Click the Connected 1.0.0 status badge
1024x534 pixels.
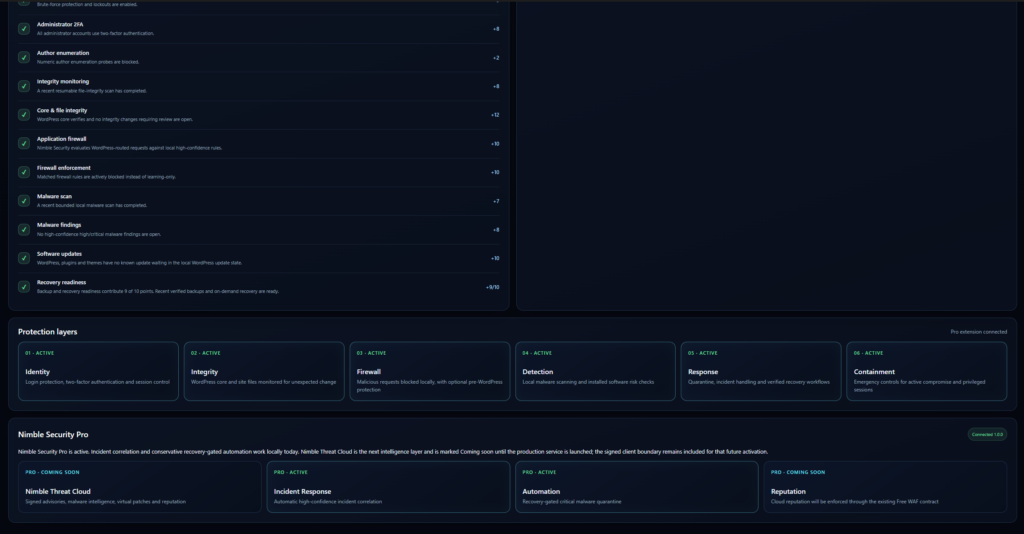[987, 434]
